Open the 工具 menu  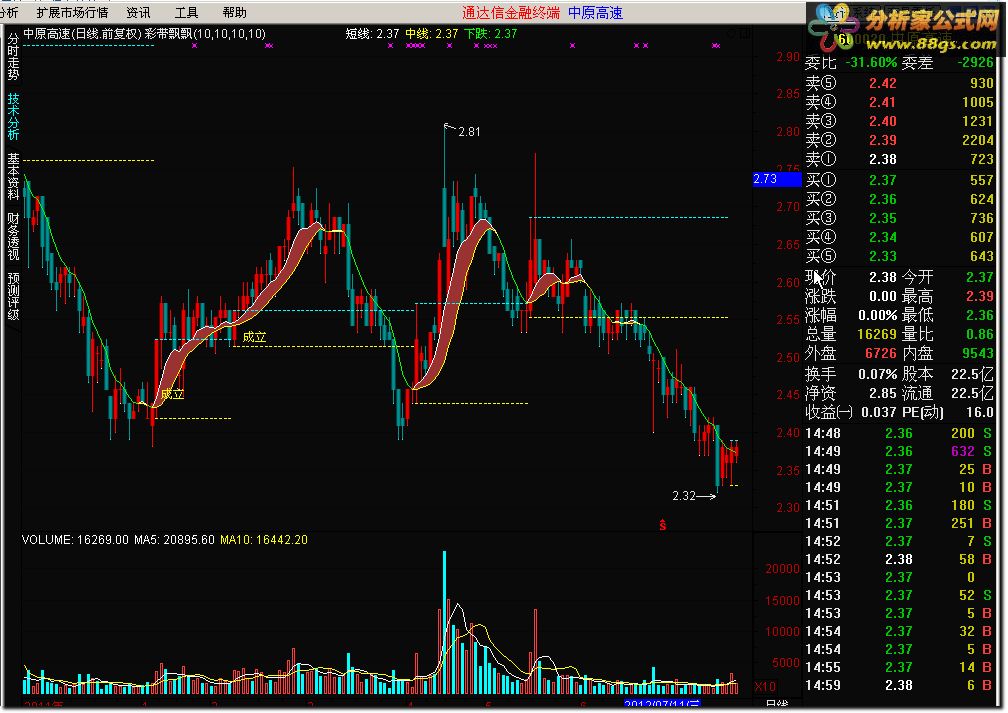[186, 12]
